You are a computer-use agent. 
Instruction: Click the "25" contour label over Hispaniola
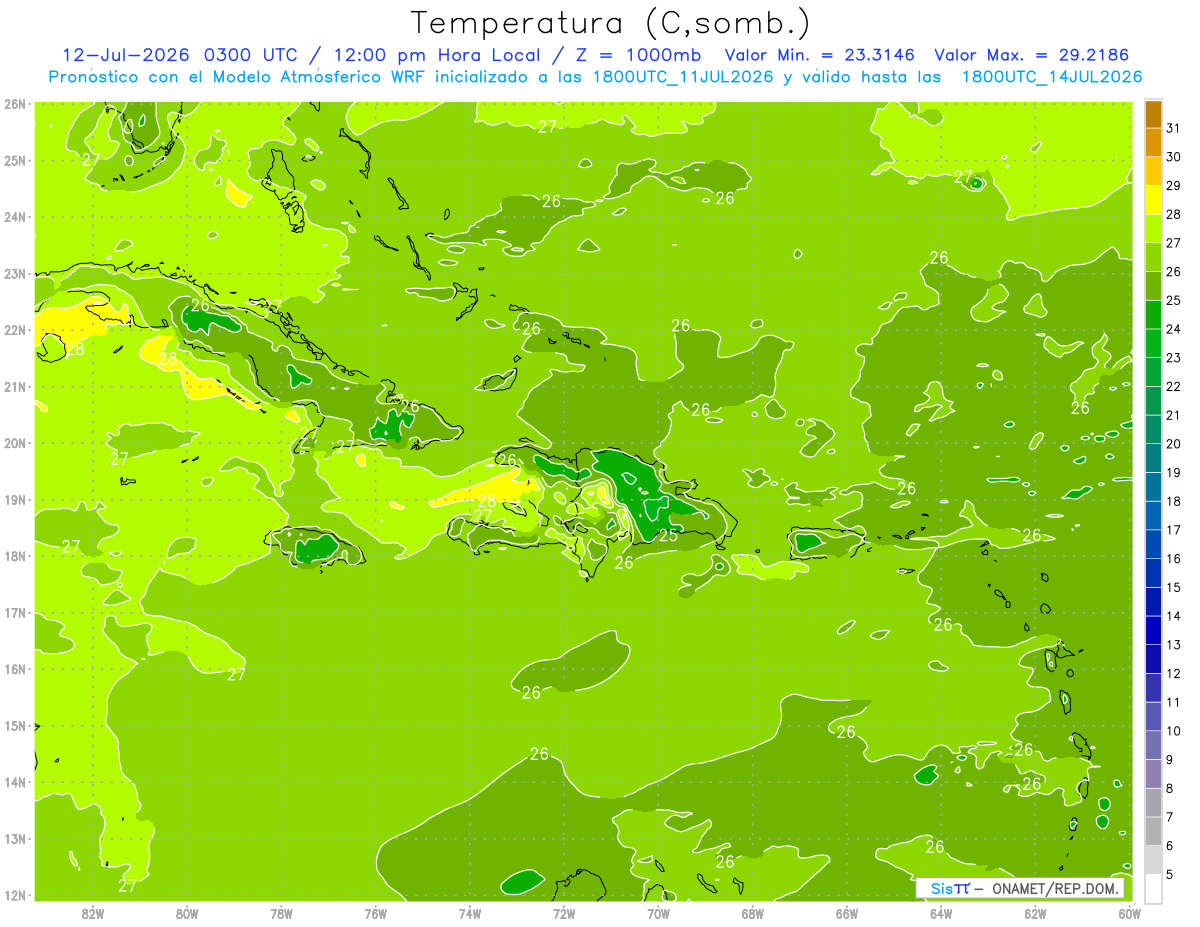[x=668, y=536]
